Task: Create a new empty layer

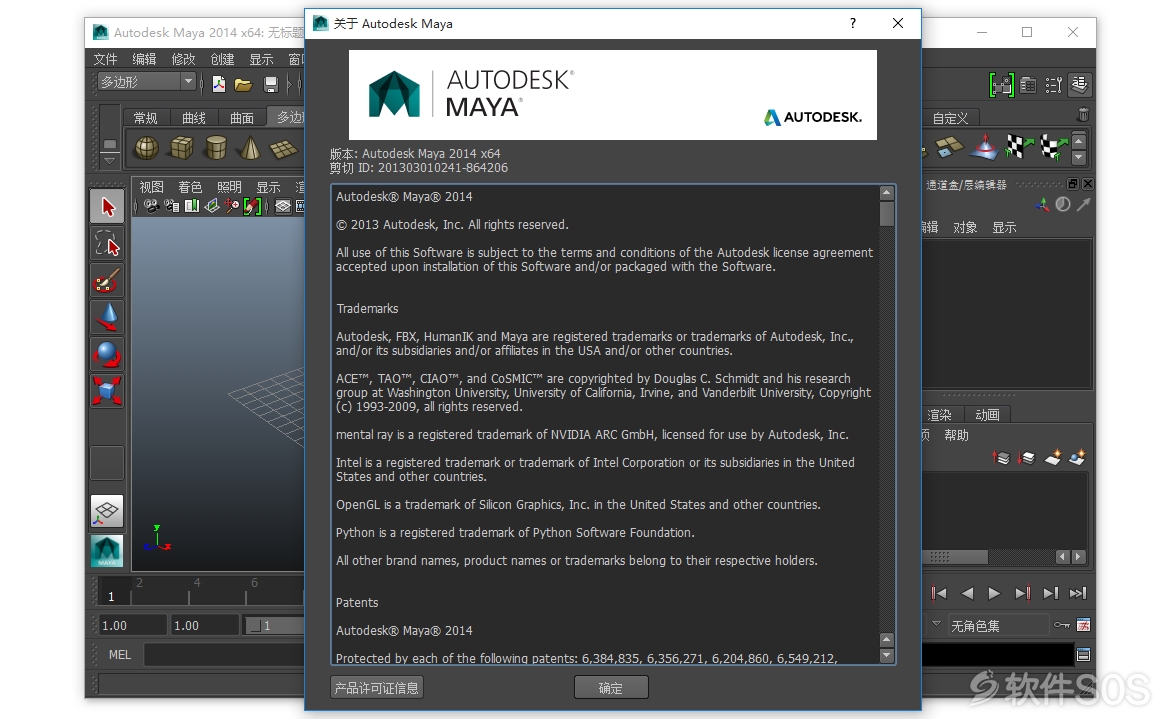Action: point(1052,458)
